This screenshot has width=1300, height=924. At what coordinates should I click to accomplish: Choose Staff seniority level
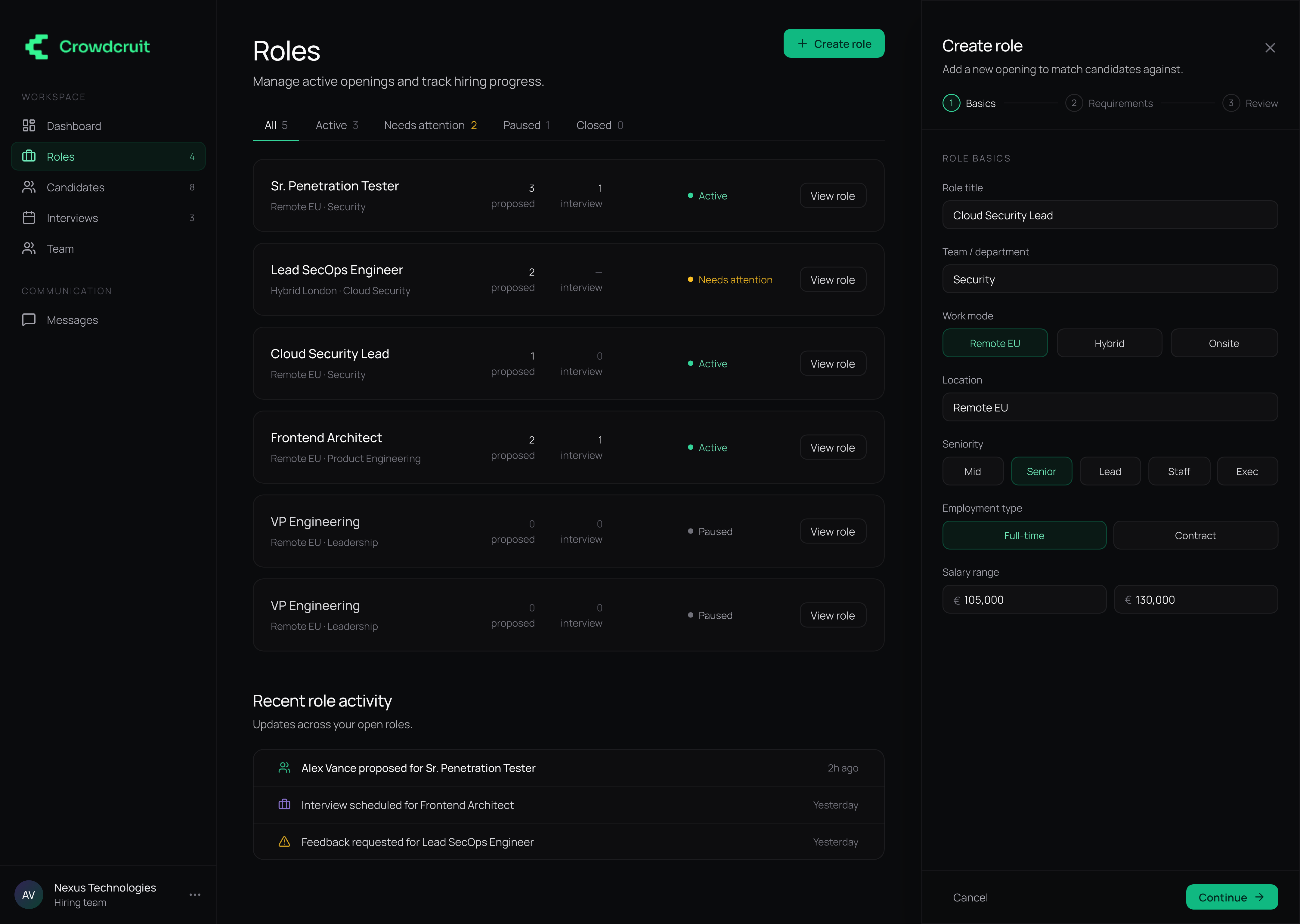tap(1179, 471)
